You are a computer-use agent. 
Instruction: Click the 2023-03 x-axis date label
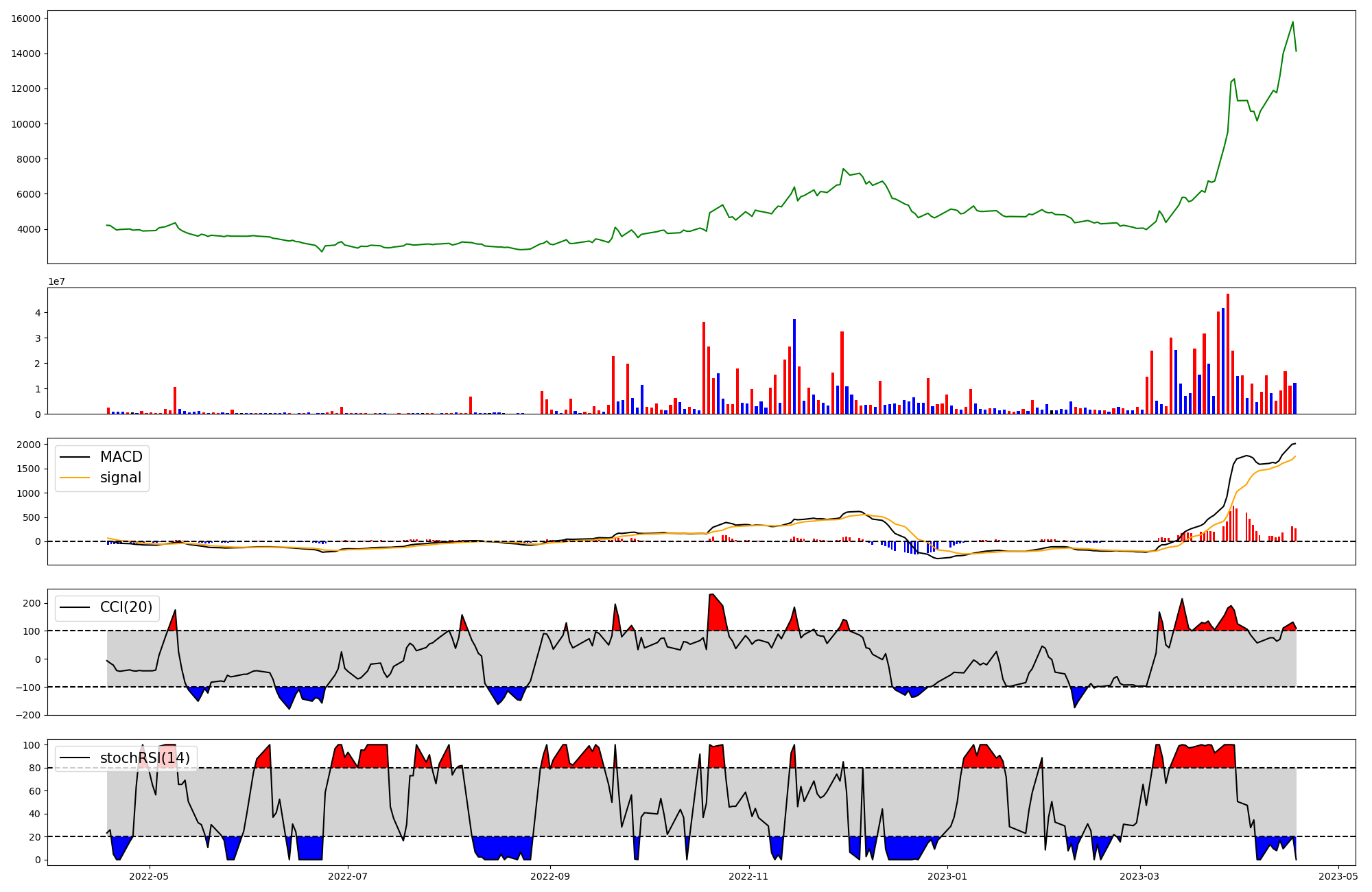click(1140, 876)
